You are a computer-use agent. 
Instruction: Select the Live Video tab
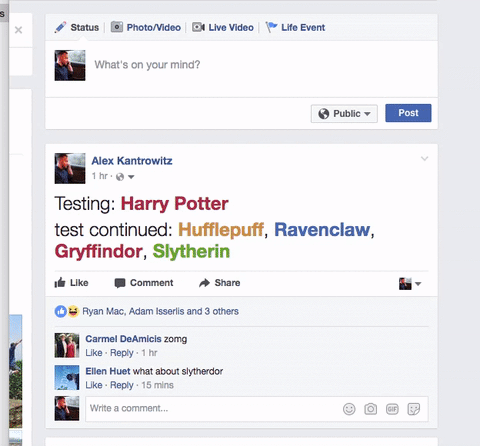click(x=223, y=27)
